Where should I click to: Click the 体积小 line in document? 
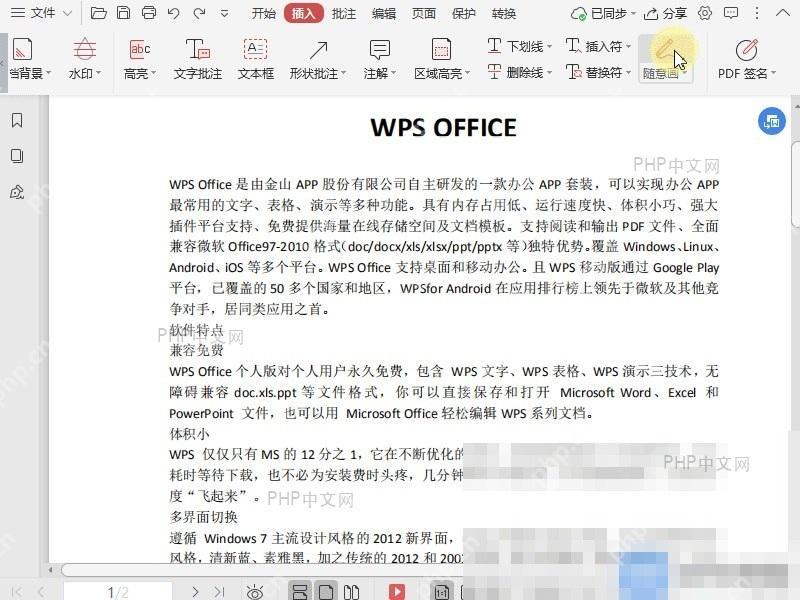click(x=189, y=434)
